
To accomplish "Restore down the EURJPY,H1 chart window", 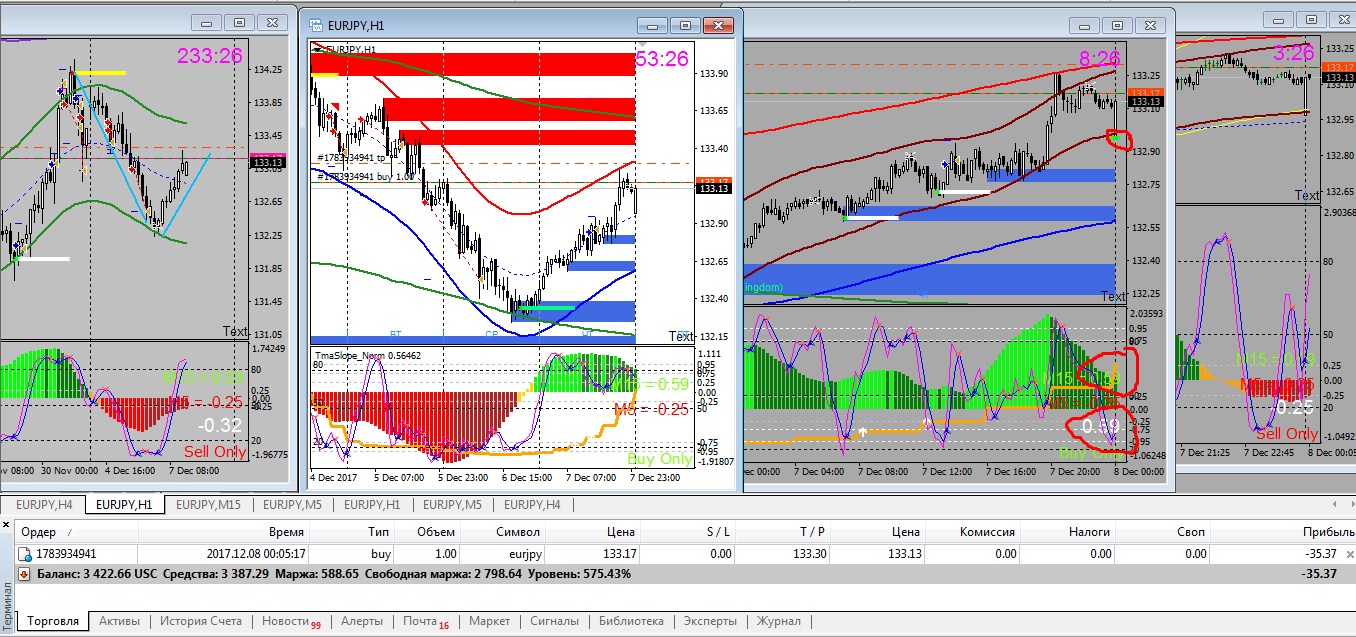I will (x=685, y=25).
